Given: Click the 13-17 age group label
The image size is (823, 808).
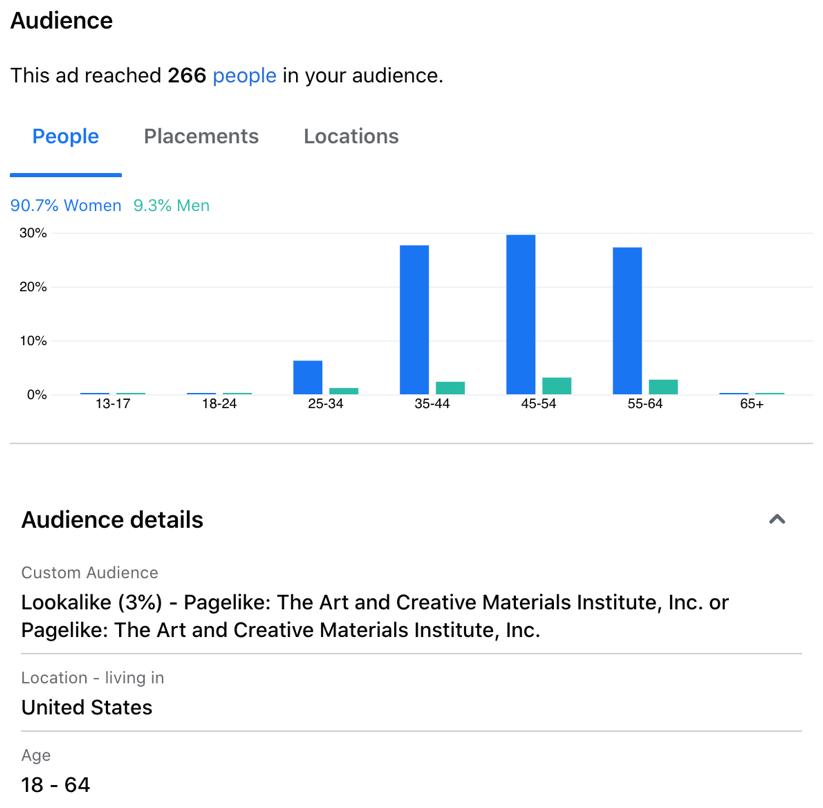Looking at the screenshot, I should tap(112, 405).
